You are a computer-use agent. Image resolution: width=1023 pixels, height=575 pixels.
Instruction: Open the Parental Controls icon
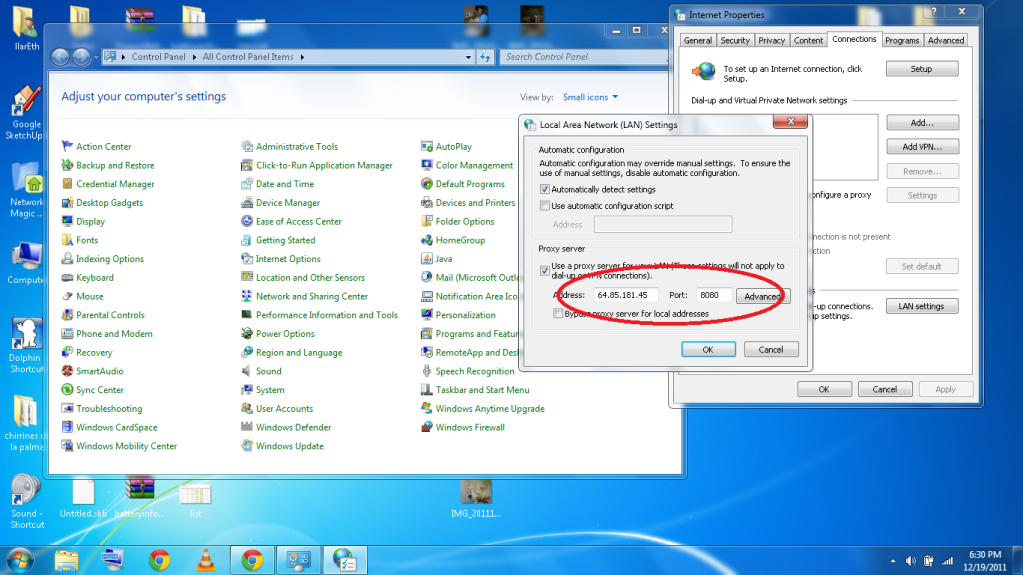click(x=67, y=315)
